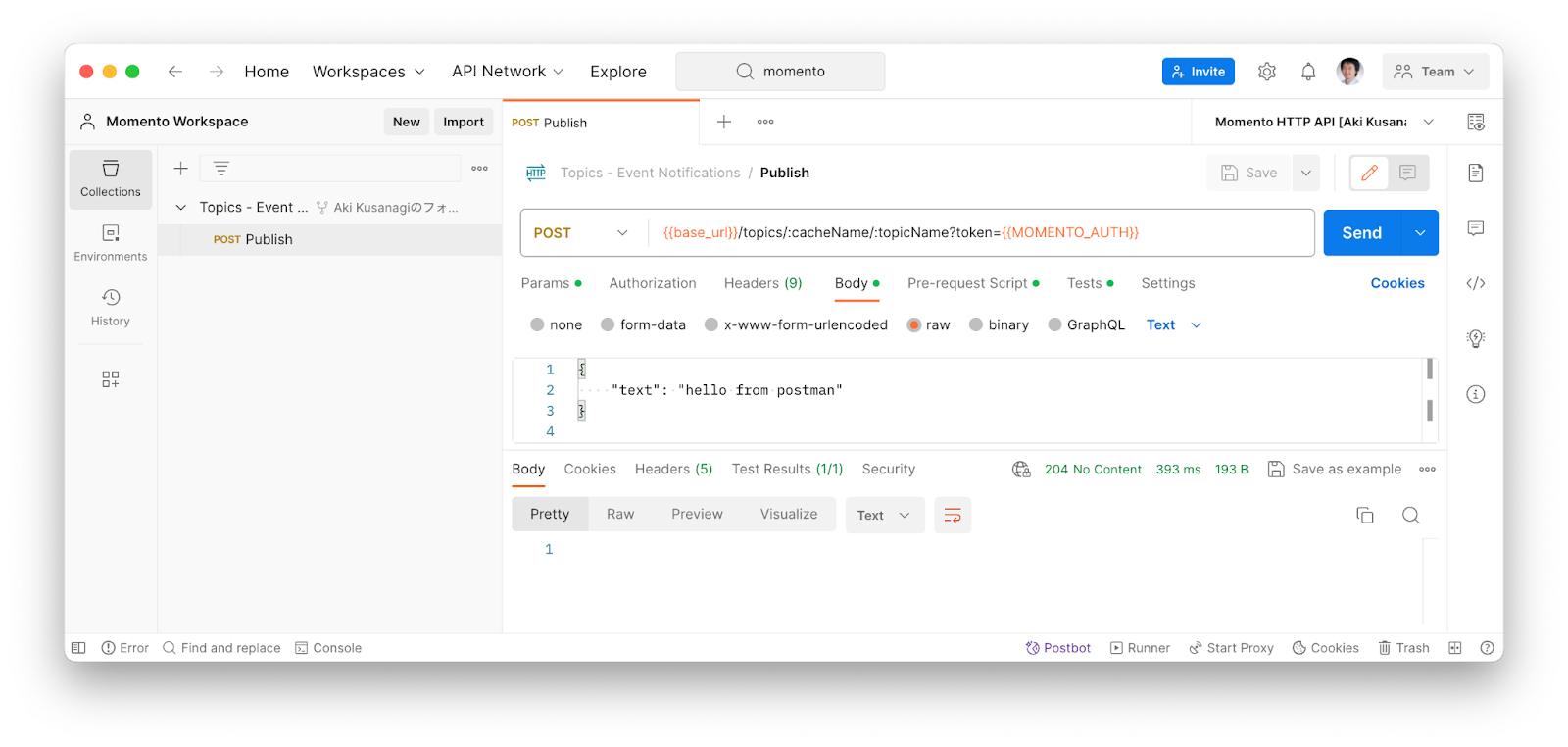Click the lightbulb related requests icon
This screenshot has width=1568, height=747.
point(1476,339)
